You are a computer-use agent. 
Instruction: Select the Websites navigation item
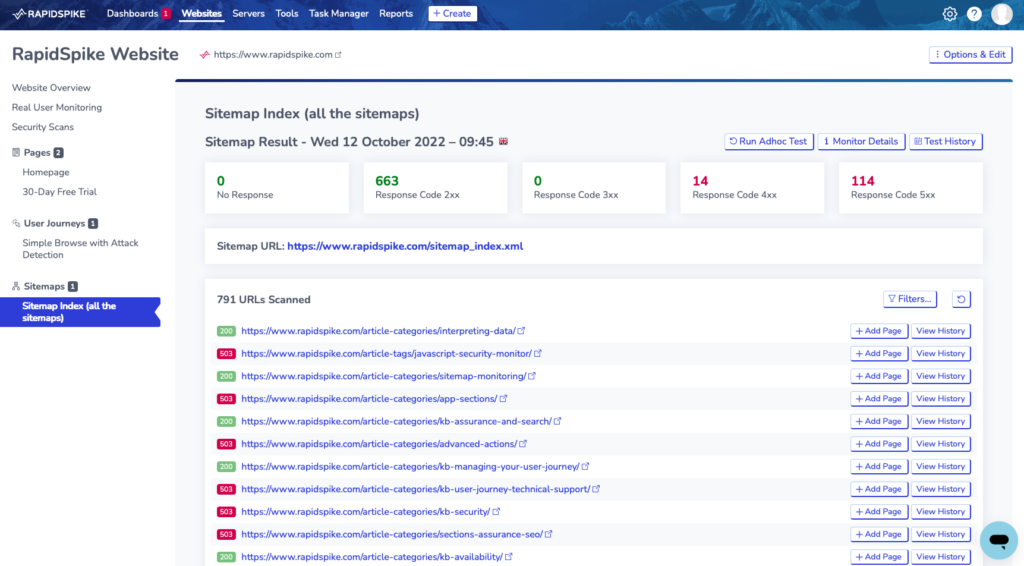pos(201,14)
